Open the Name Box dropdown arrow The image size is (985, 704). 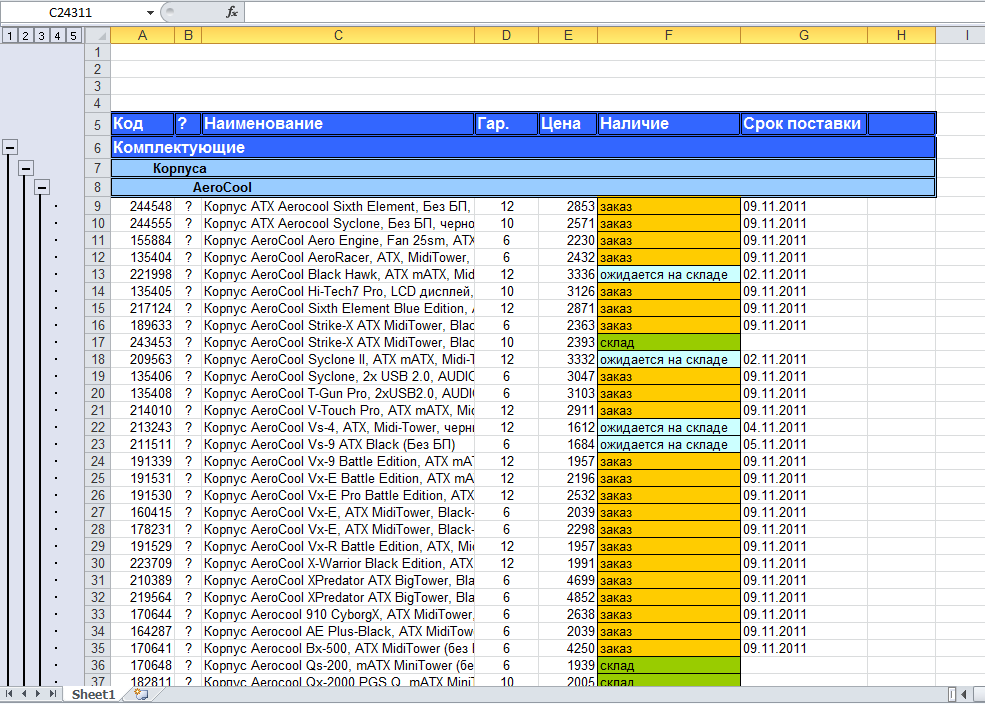(150, 13)
